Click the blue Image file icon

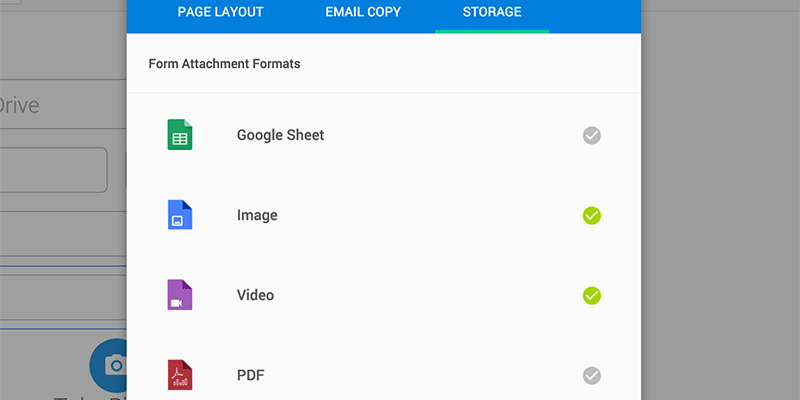point(180,215)
